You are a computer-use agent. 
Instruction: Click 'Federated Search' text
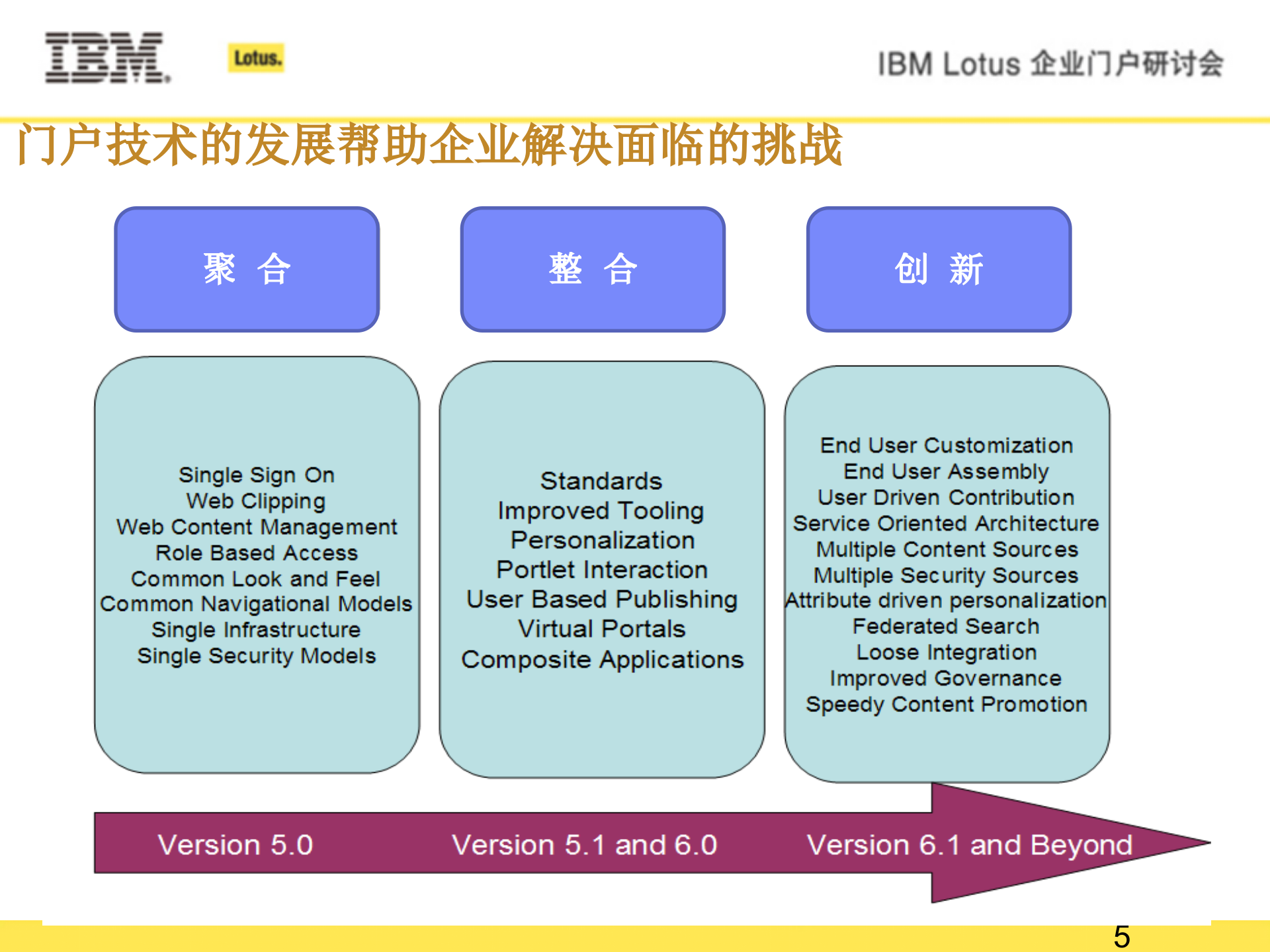(946, 626)
